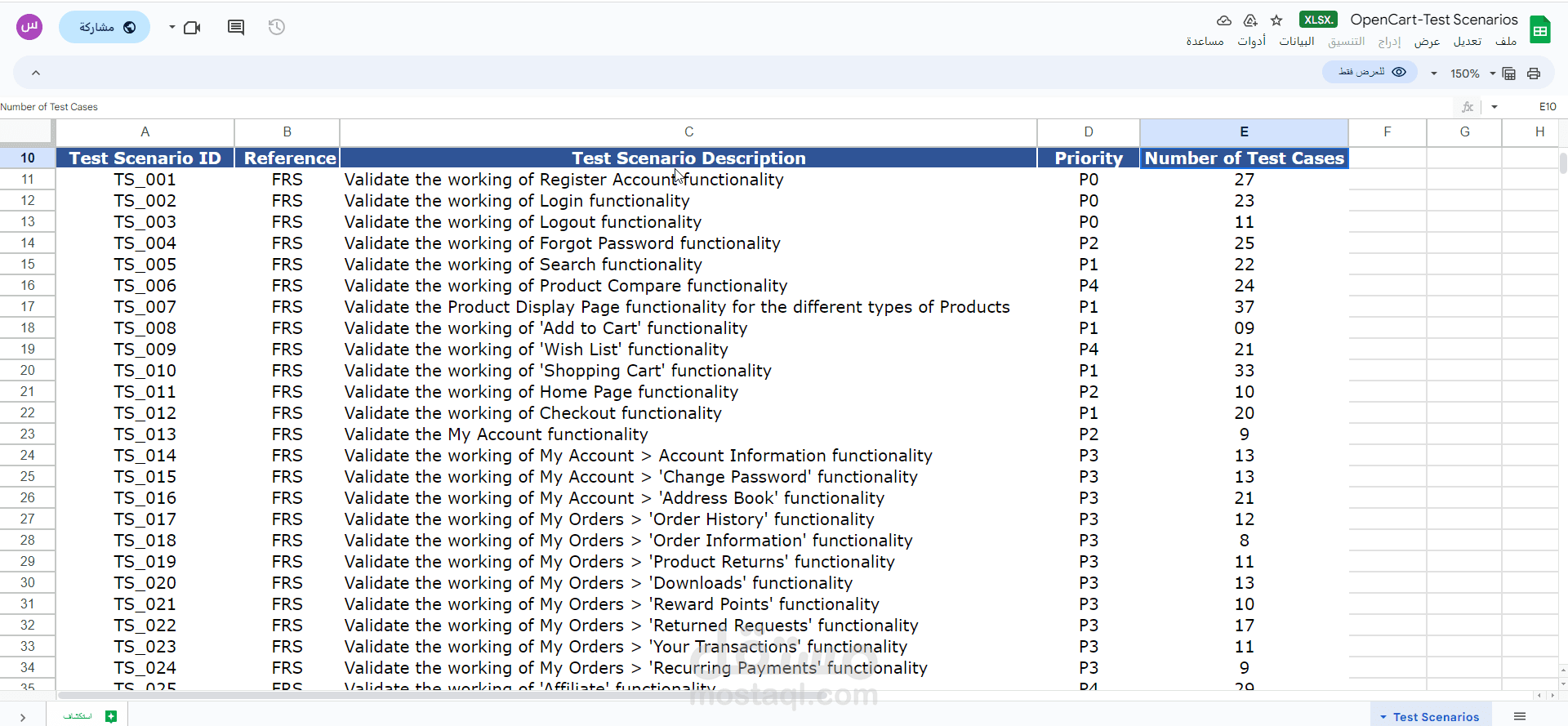Select the Reference header cell
The image size is (1568, 726).
[287, 158]
